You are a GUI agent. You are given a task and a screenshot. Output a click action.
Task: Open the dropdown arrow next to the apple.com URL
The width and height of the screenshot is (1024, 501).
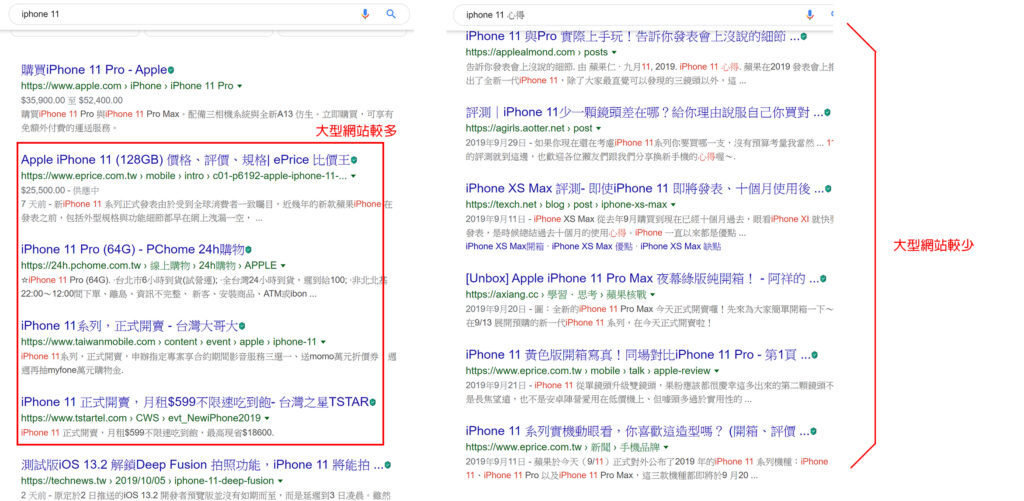tap(240, 86)
